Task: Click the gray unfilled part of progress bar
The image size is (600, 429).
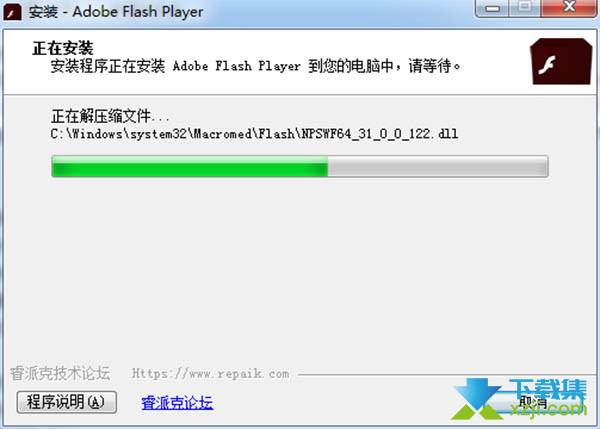Action: pyautogui.click(x=438, y=166)
